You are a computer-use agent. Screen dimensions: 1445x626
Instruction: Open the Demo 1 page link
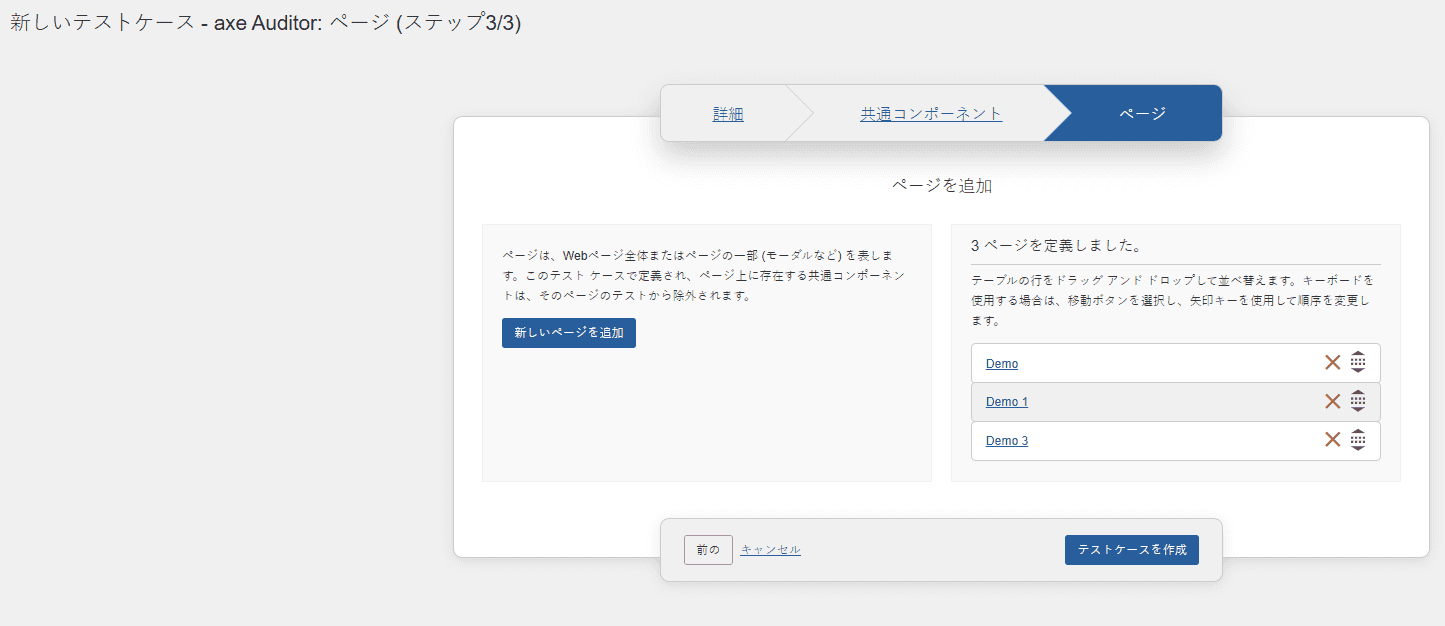[1007, 402]
